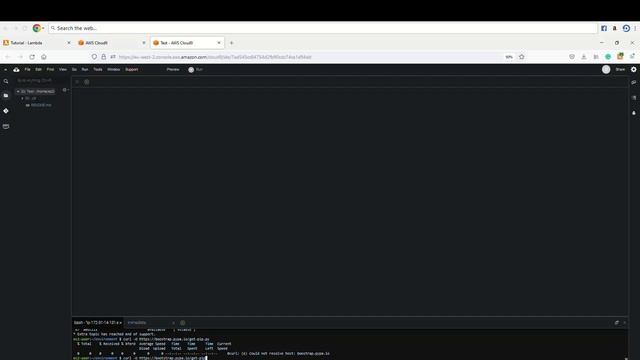Open the Collaborate panel icon on right
The width and height of the screenshot is (640, 360).
pos(633,82)
